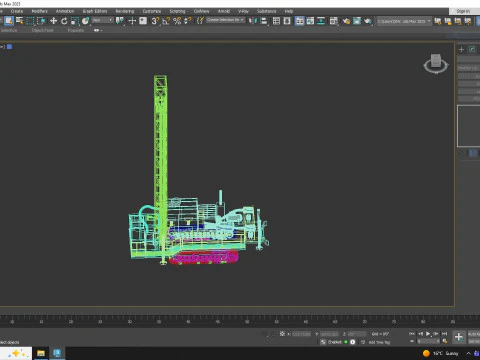Select the Object Paint ribbon tab
The height and width of the screenshot is (360, 480).
[x=42, y=30]
